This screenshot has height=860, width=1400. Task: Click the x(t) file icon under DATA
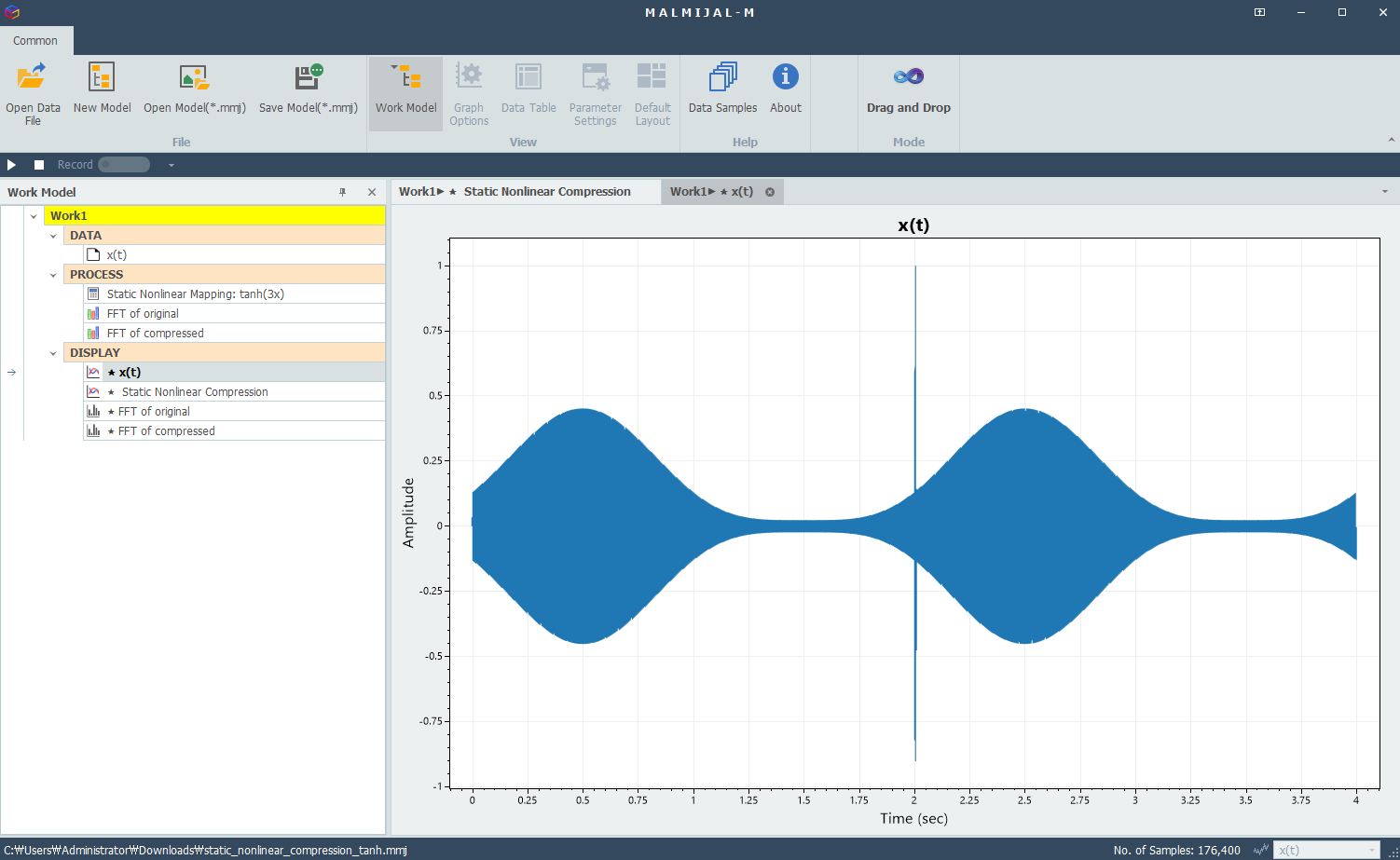click(93, 254)
